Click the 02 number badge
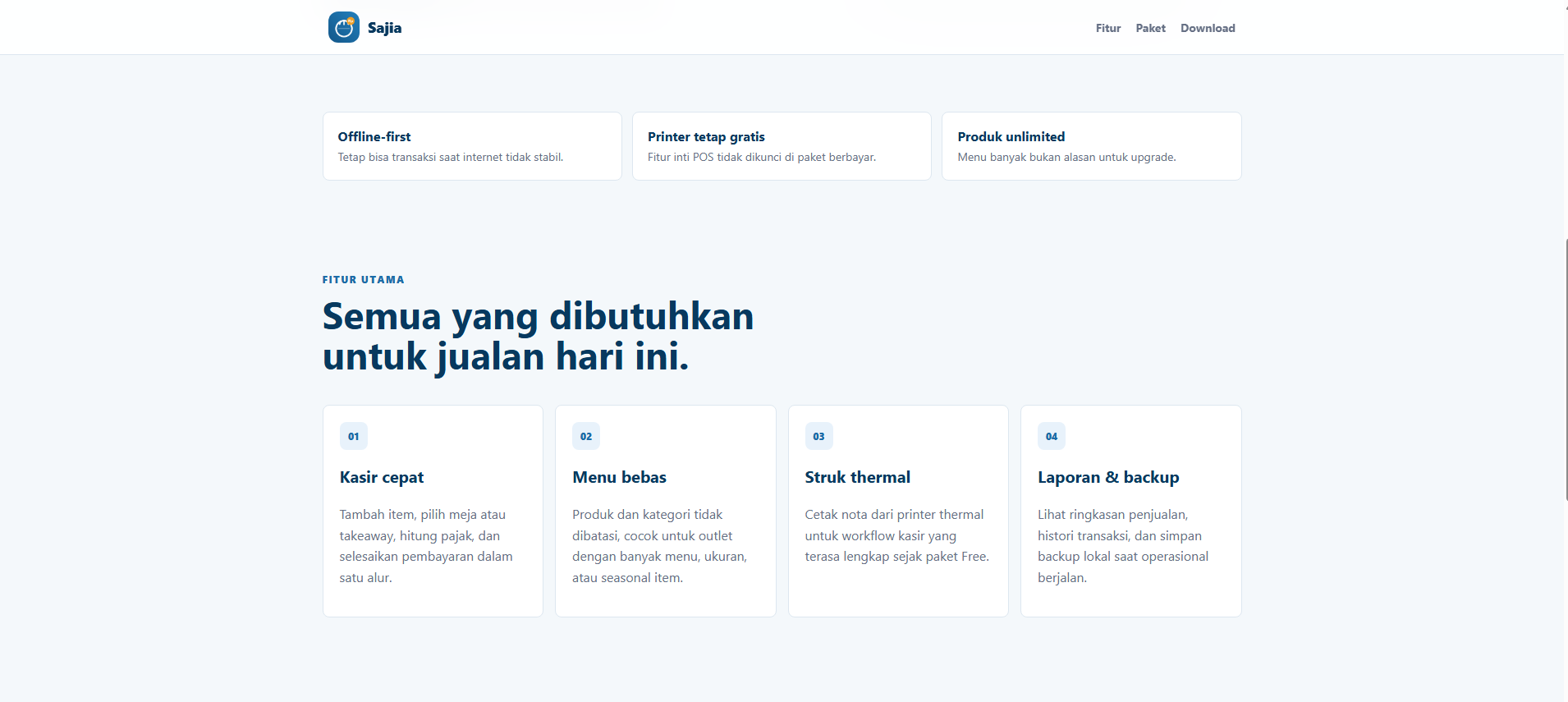Viewport: 1568px width, 702px height. pos(586,436)
